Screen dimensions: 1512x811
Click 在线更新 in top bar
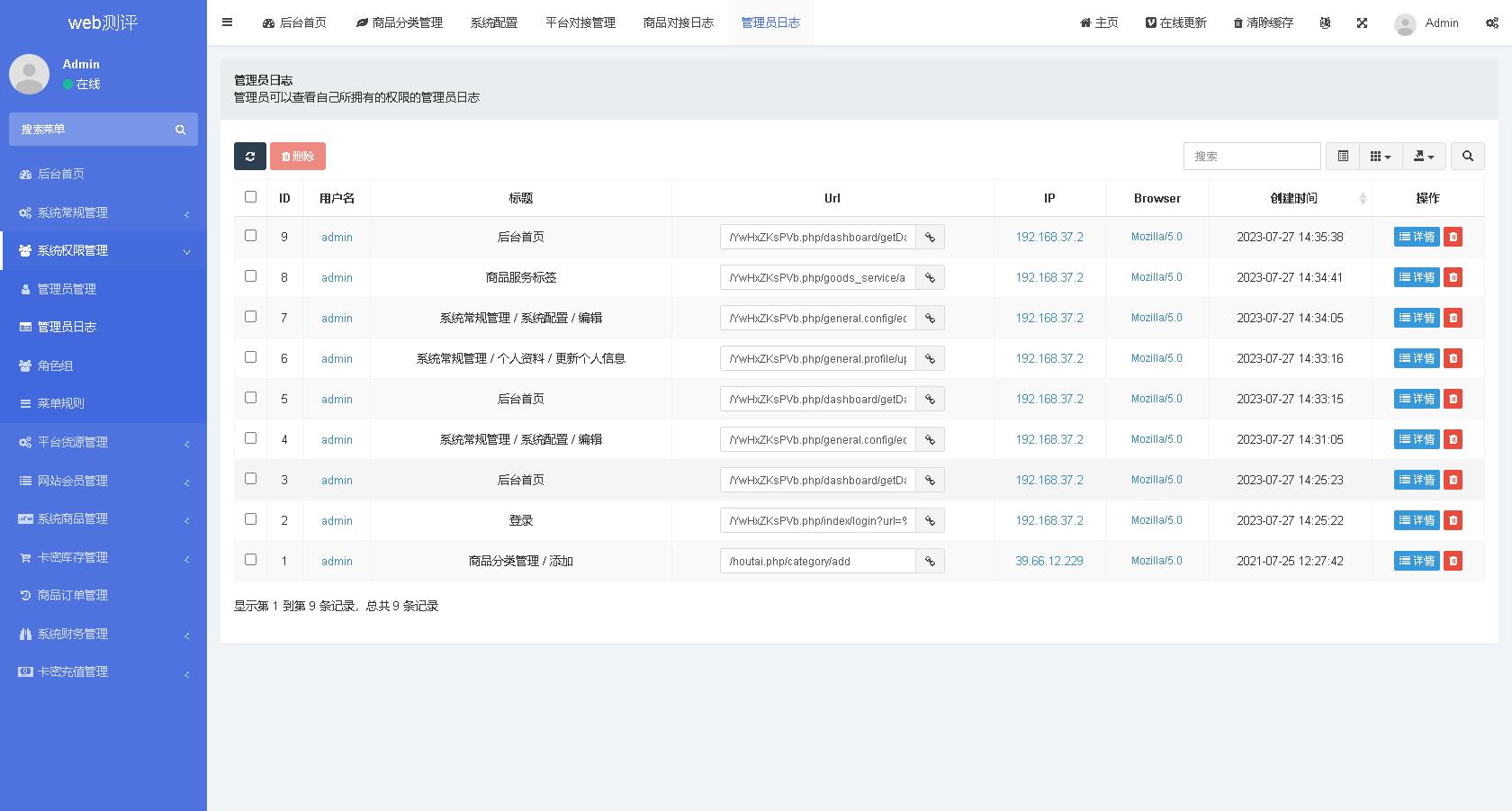tap(1175, 23)
